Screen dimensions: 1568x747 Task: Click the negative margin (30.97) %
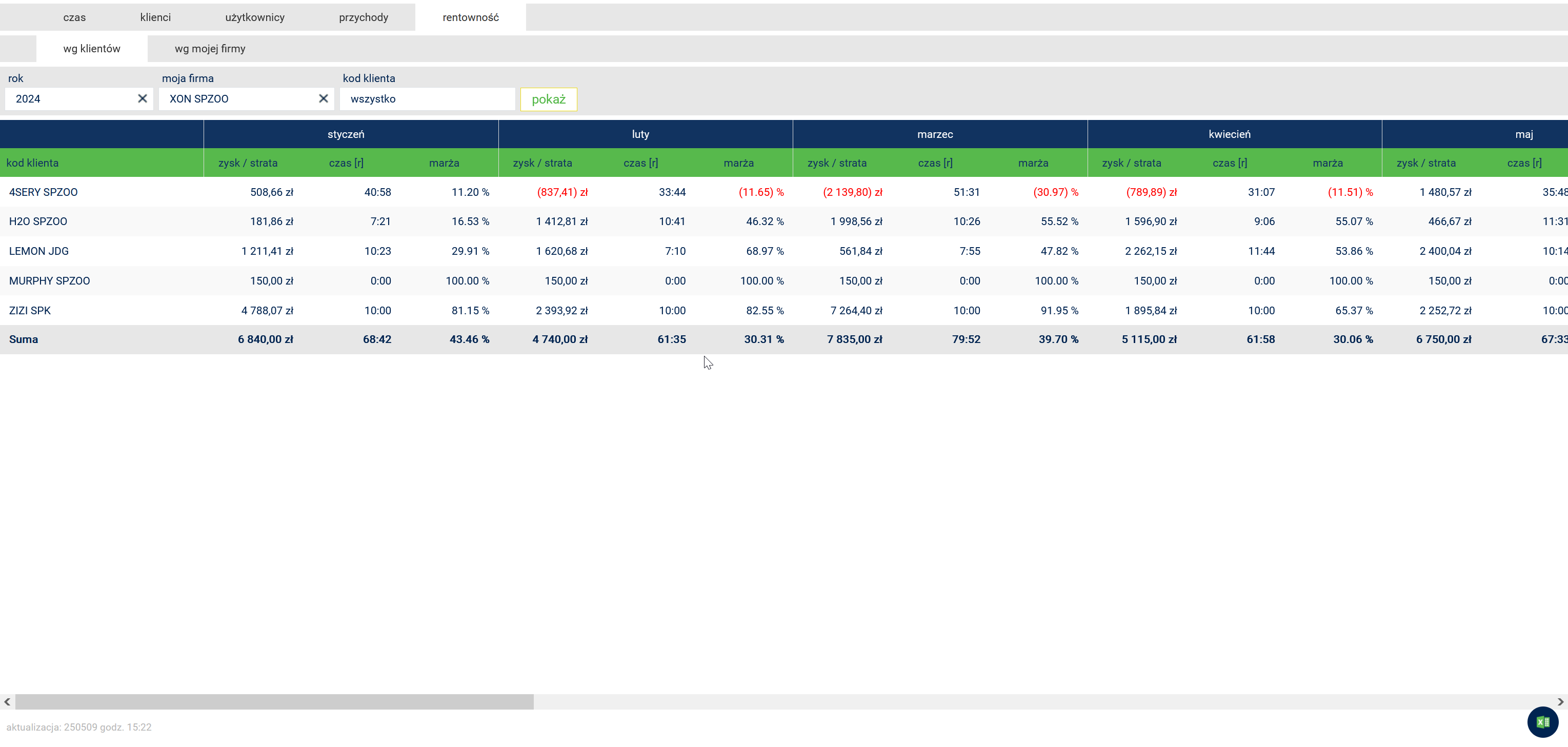click(x=1055, y=192)
